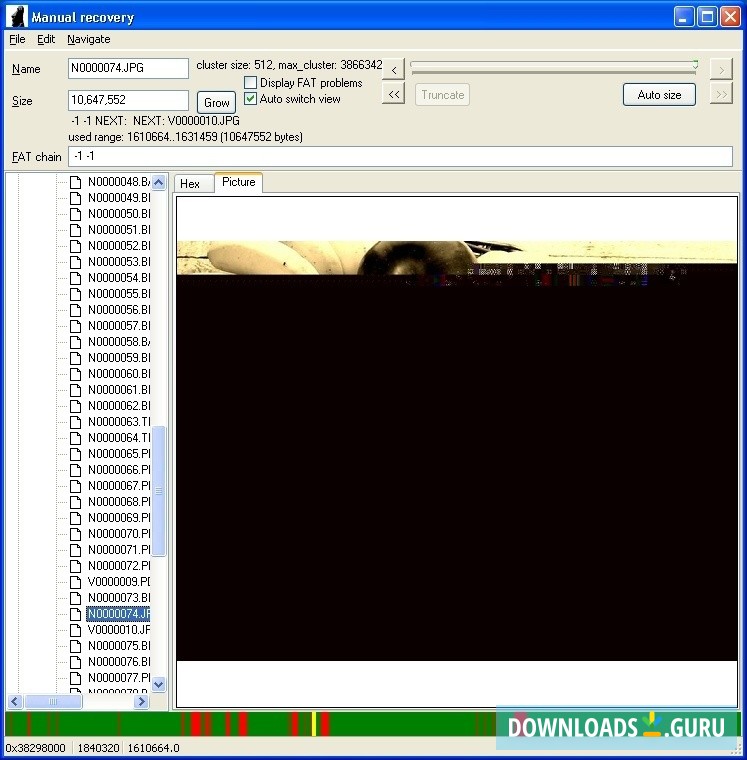Enable Display FAT problems checkbox

(250, 83)
